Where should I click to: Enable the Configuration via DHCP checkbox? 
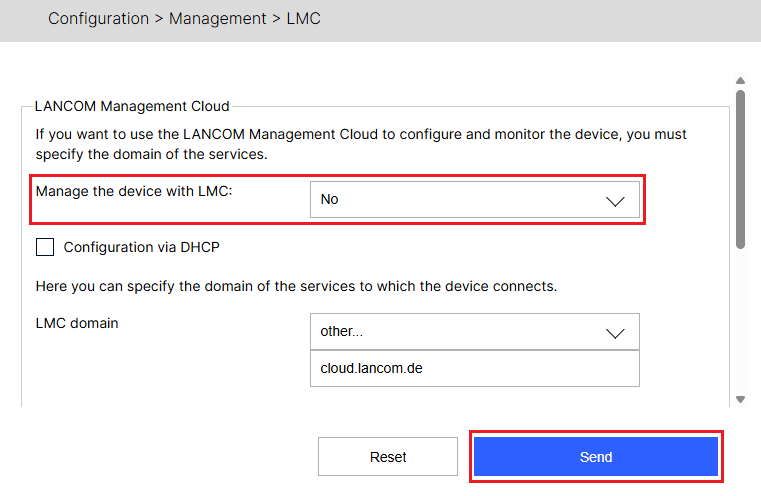[x=45, y=246]
